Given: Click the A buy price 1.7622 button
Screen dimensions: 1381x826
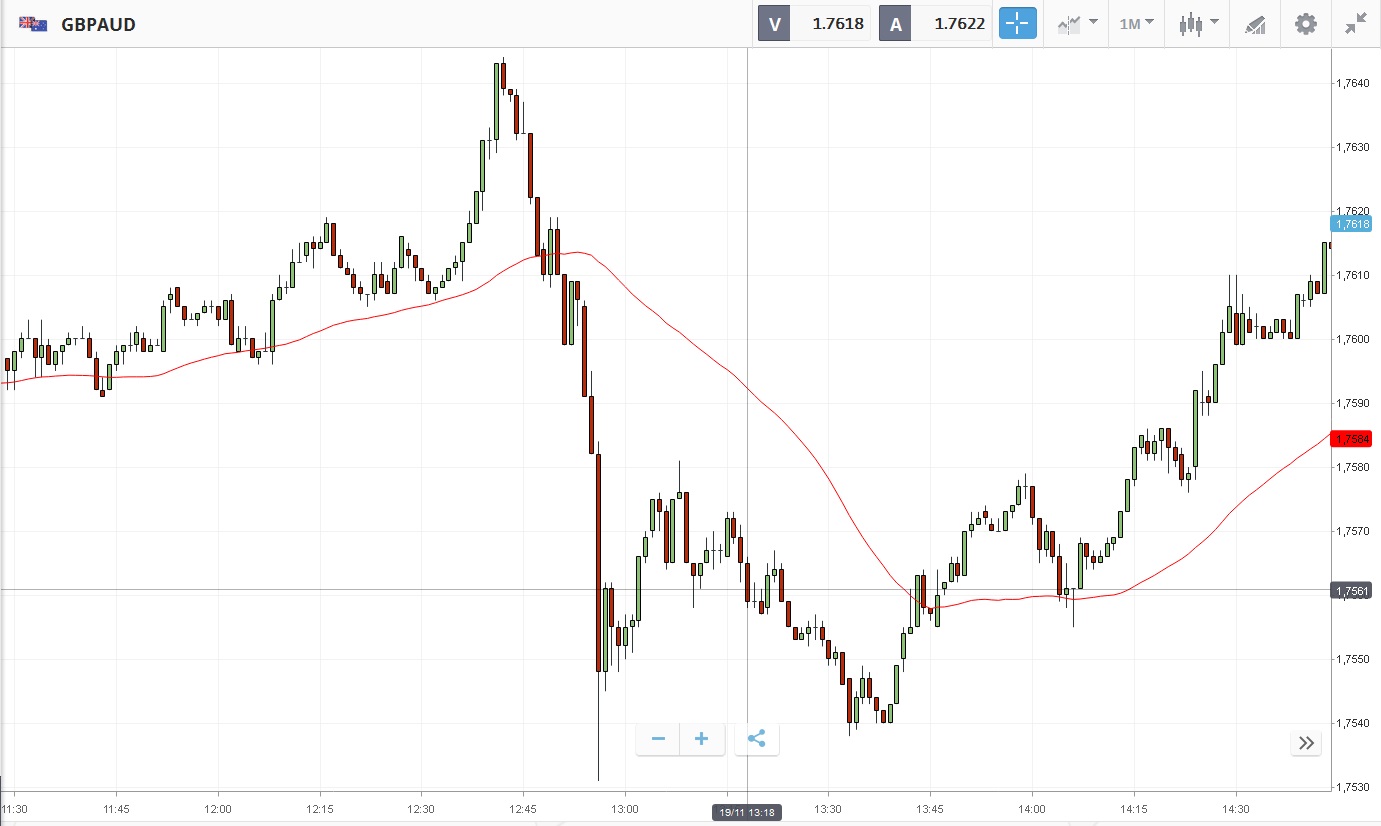Looking at the screenshot, I should click(934, 24).
